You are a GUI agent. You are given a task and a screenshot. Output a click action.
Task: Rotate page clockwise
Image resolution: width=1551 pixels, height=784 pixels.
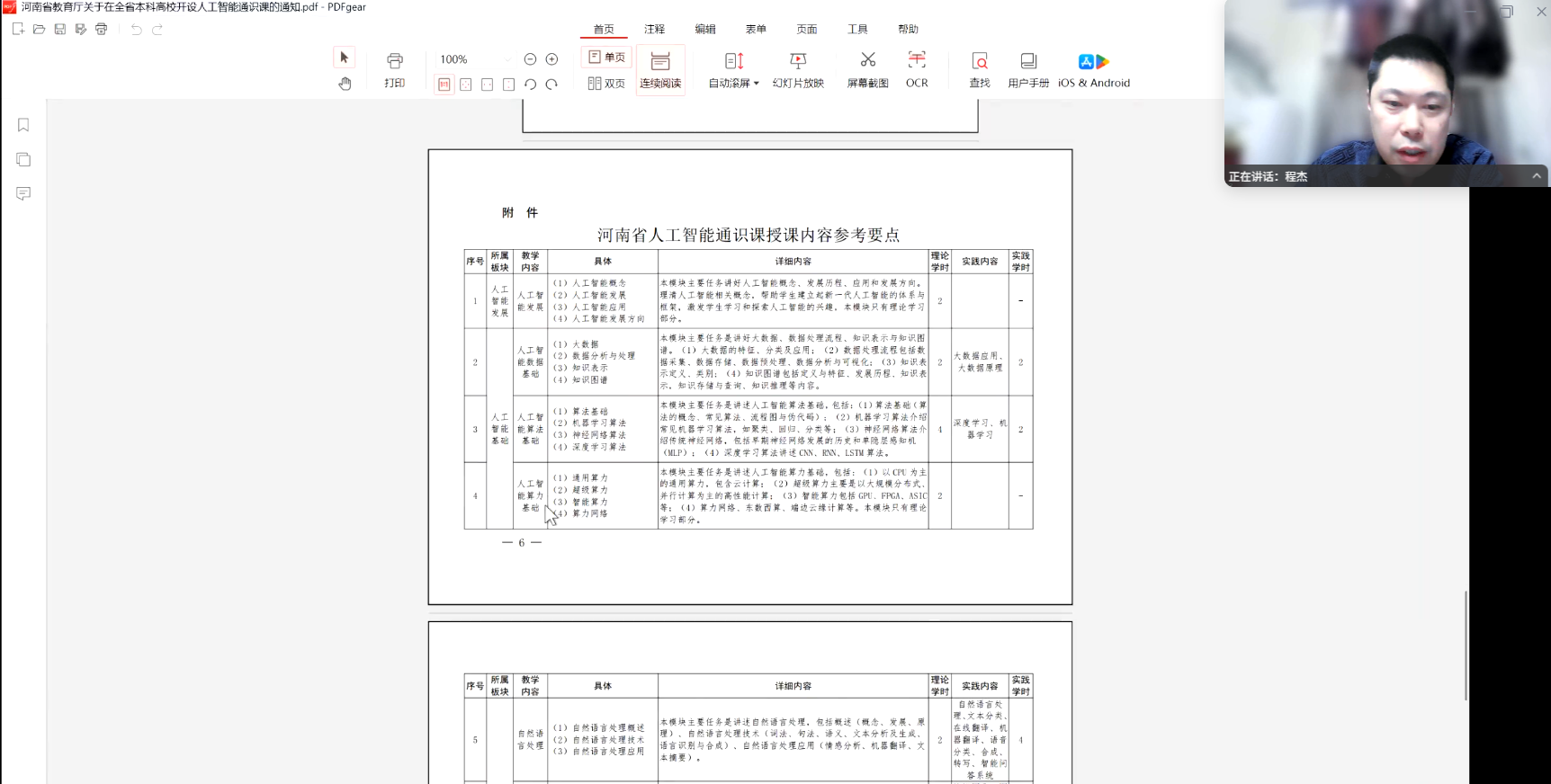pyautogui.click(x=551, y=85)
